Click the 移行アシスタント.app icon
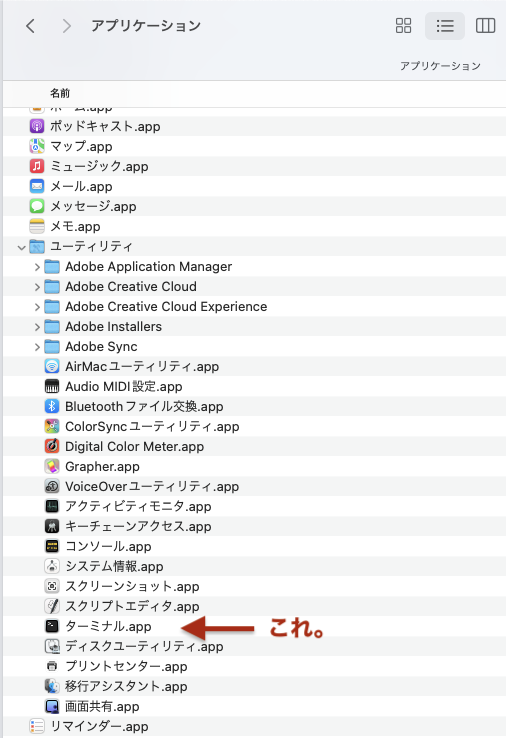 tap(52, 686)
